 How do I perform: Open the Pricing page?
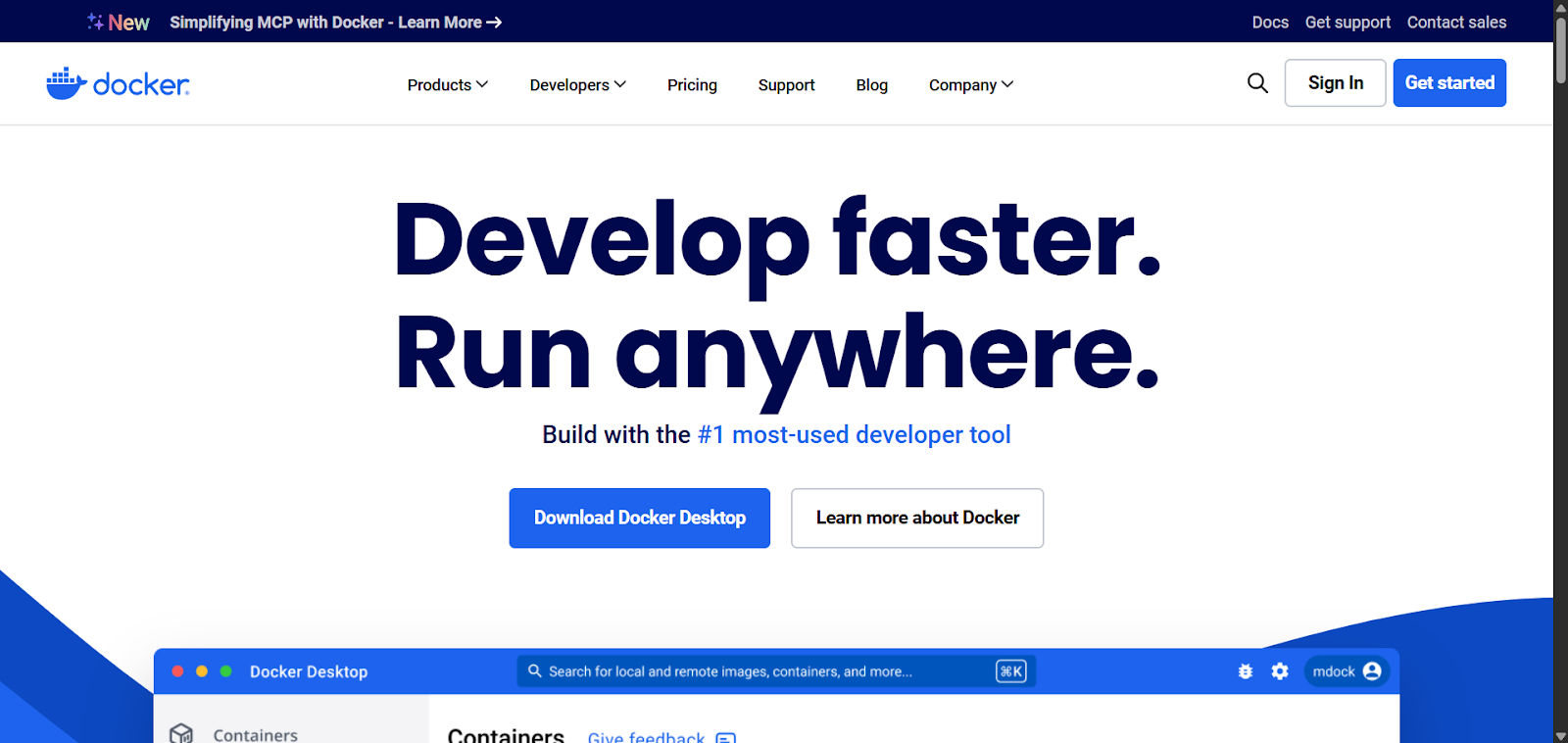(x=692, y=85)
